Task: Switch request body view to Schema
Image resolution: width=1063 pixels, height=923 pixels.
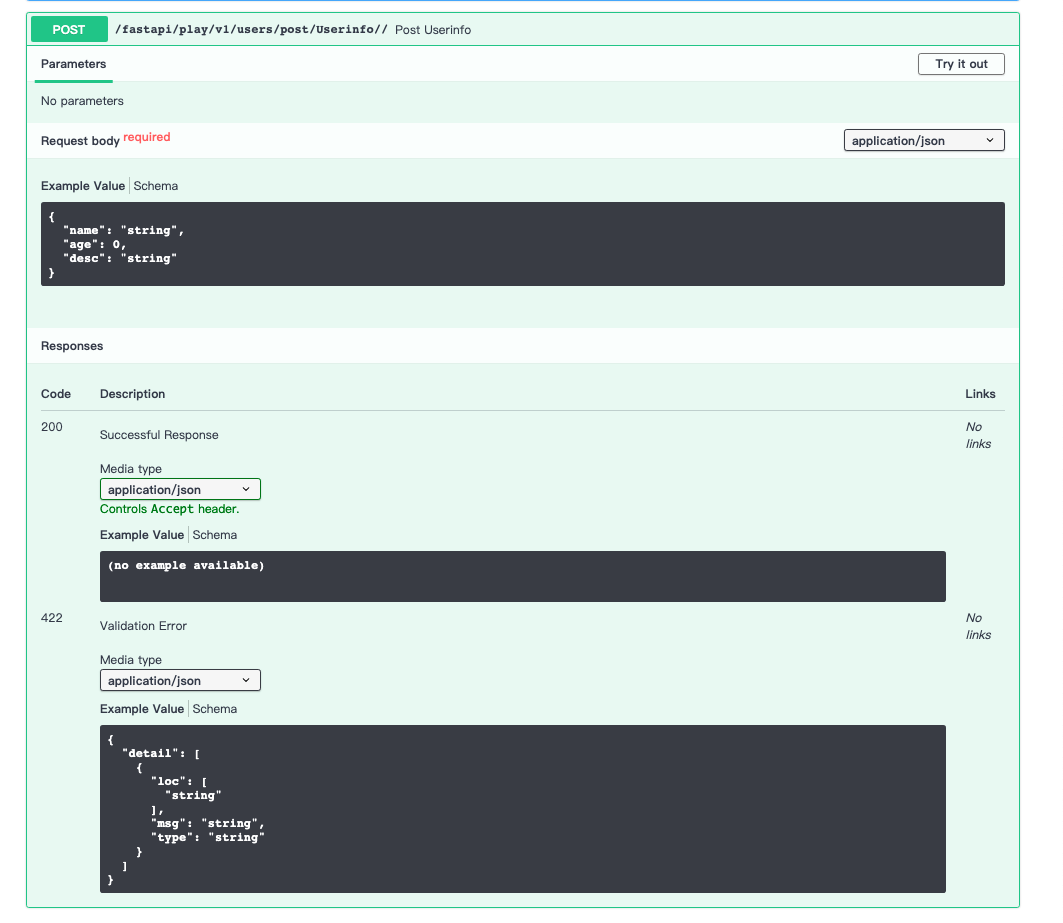Action: click(x=156, y=186)
